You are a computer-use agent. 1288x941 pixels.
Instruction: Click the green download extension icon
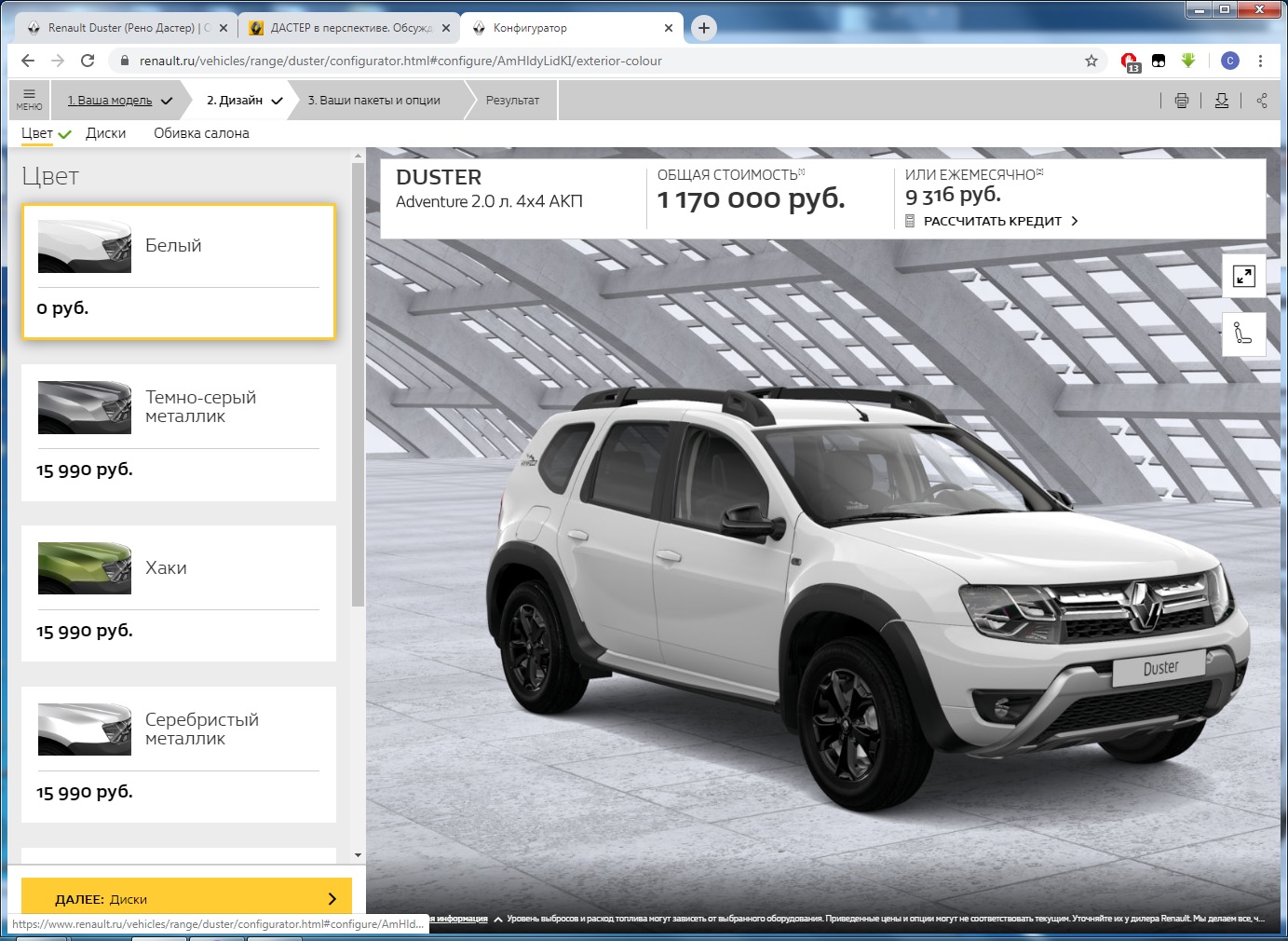click(1188, 61)
